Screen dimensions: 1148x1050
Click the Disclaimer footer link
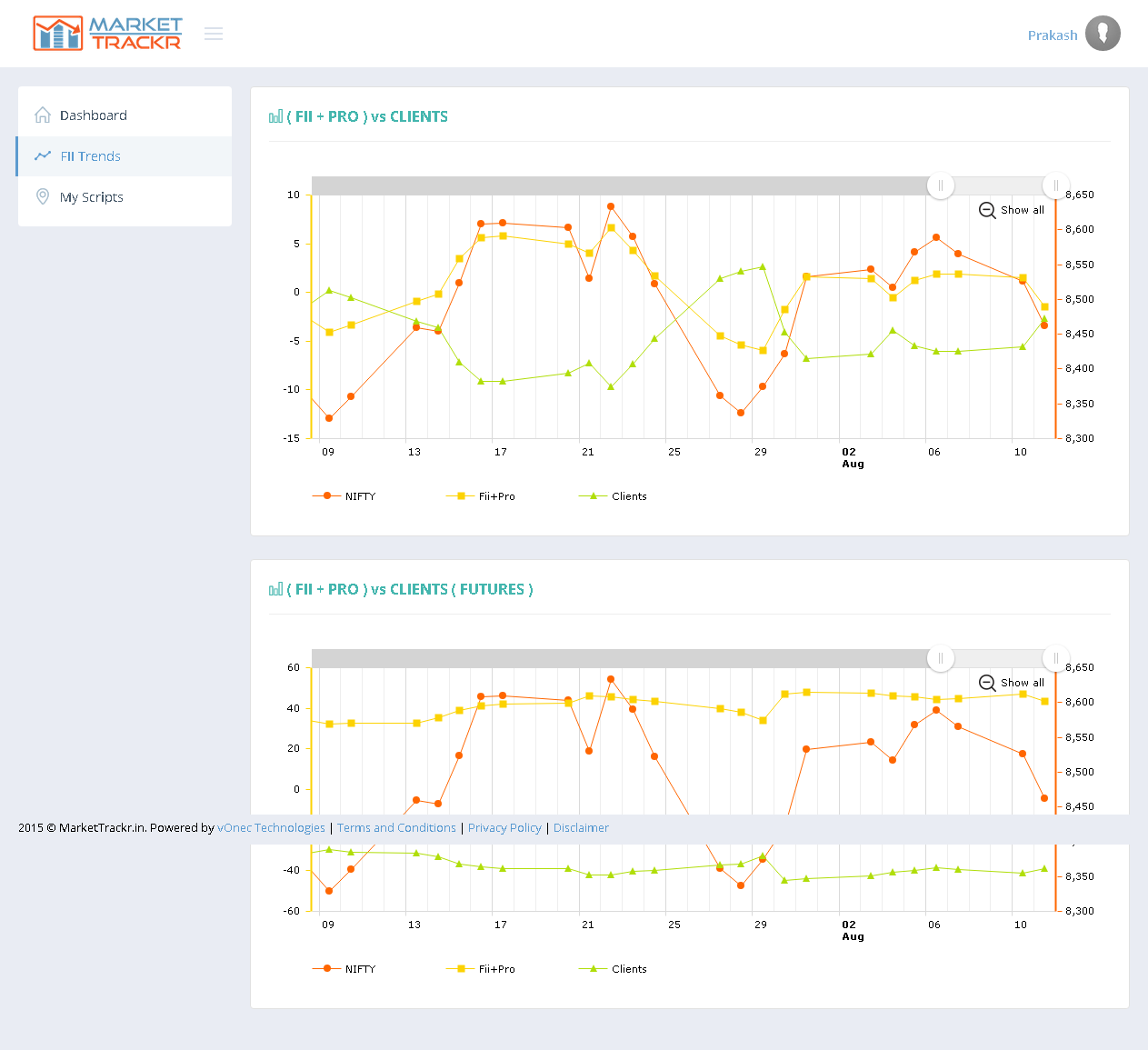tap(581, 828)
